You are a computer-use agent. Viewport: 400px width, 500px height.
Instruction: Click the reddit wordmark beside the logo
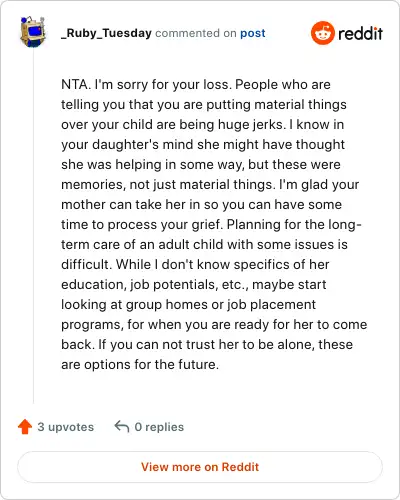point(360,33)
